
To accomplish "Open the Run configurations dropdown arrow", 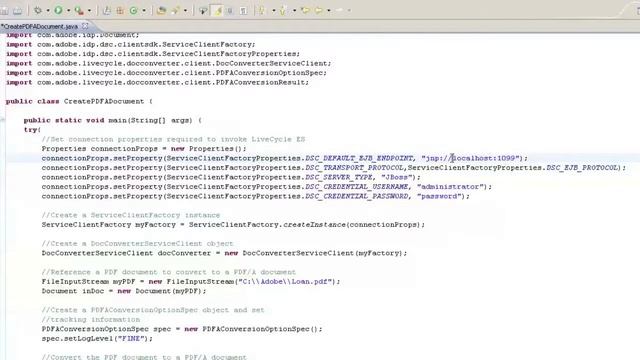I will coord(68,11).
